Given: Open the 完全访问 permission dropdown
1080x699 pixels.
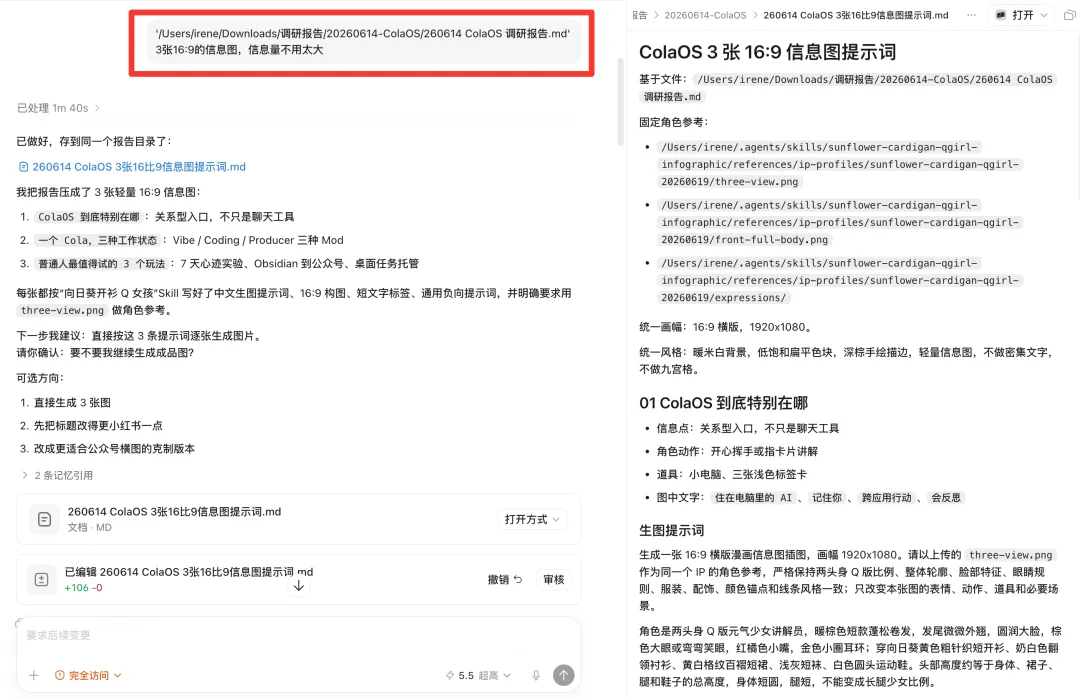Looking at the screenshot, I should (x=88, y=676).
